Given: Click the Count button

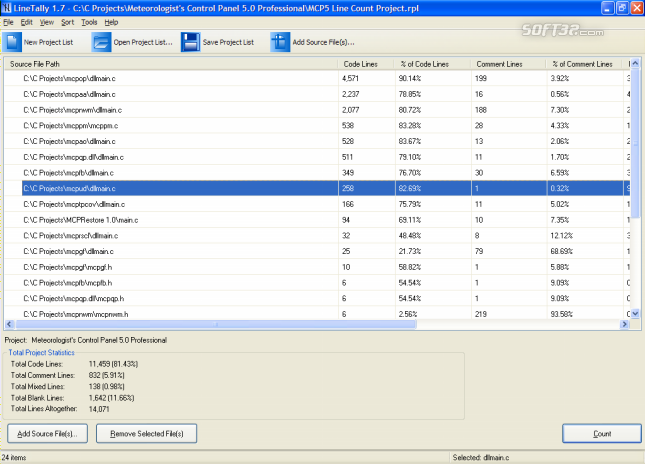Looking at the screenshot, I should (602, 434).
